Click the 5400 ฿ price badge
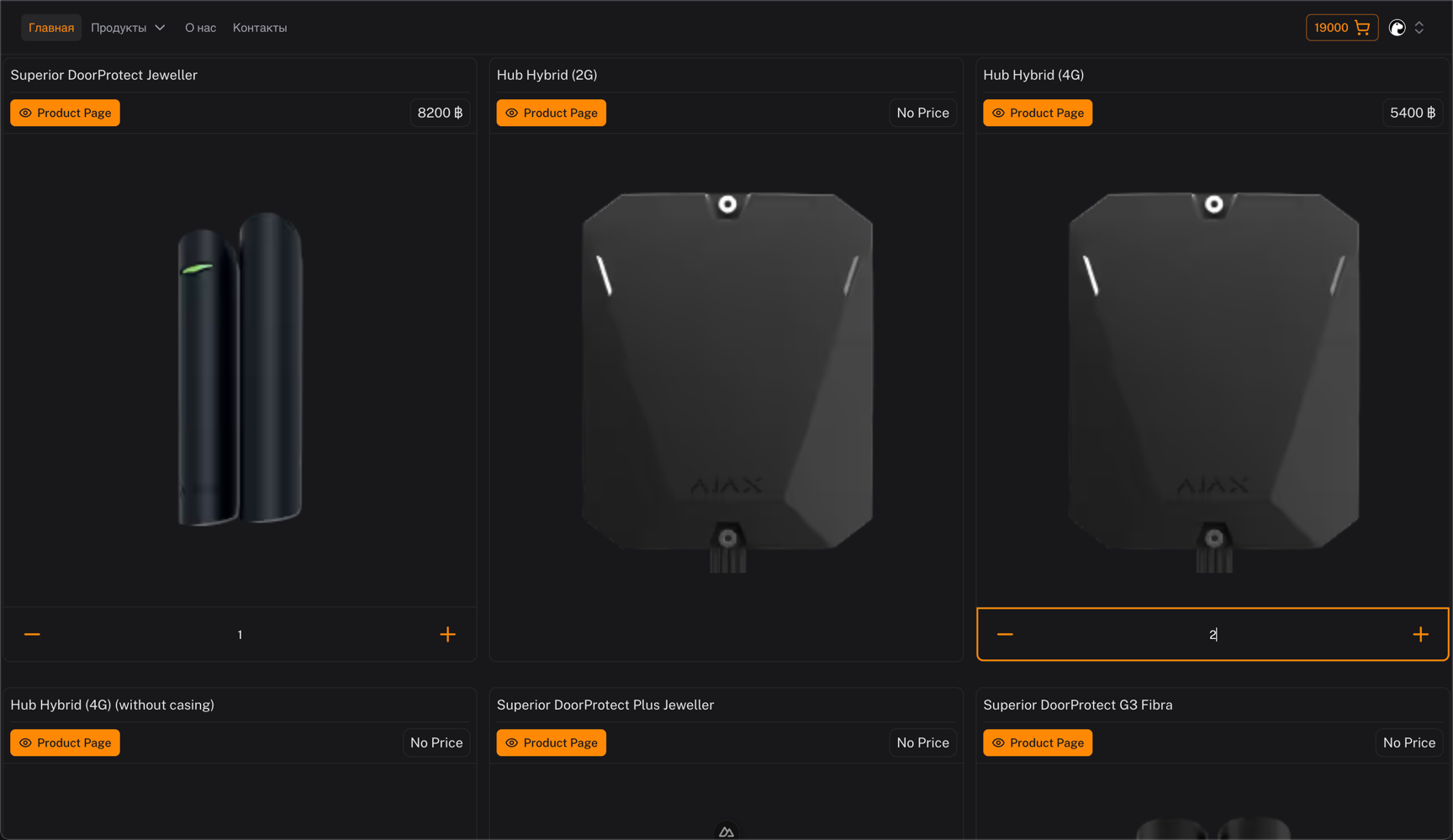This screenshot has width=1453, height=840. pos(1413,113)
